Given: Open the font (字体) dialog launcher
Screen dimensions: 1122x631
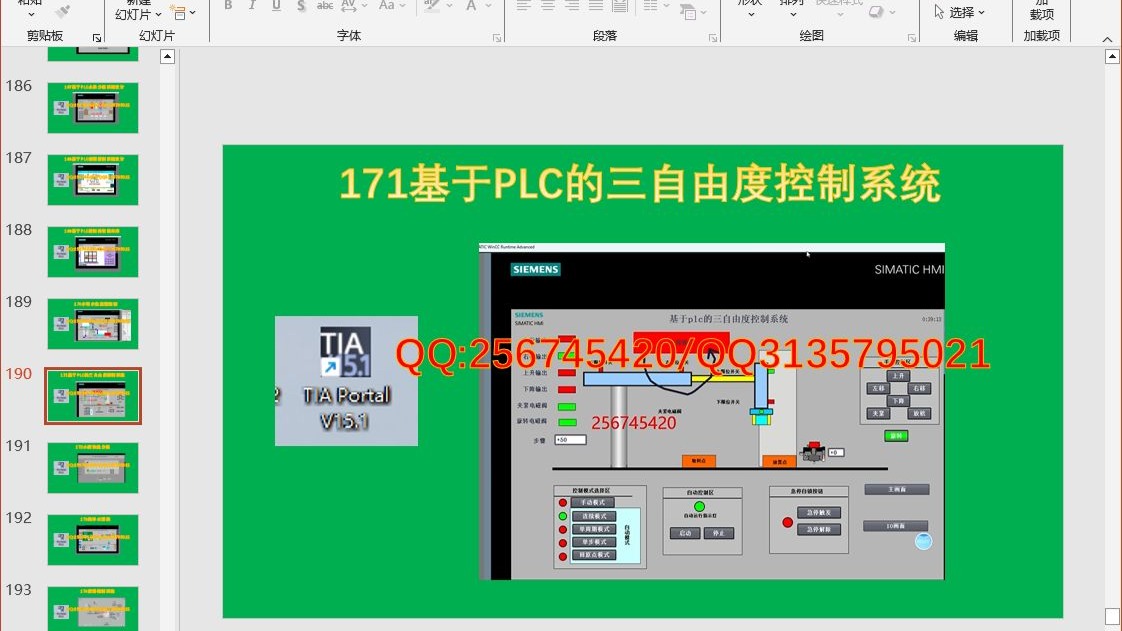Looking at the screenshot, I should coord(497,37).
